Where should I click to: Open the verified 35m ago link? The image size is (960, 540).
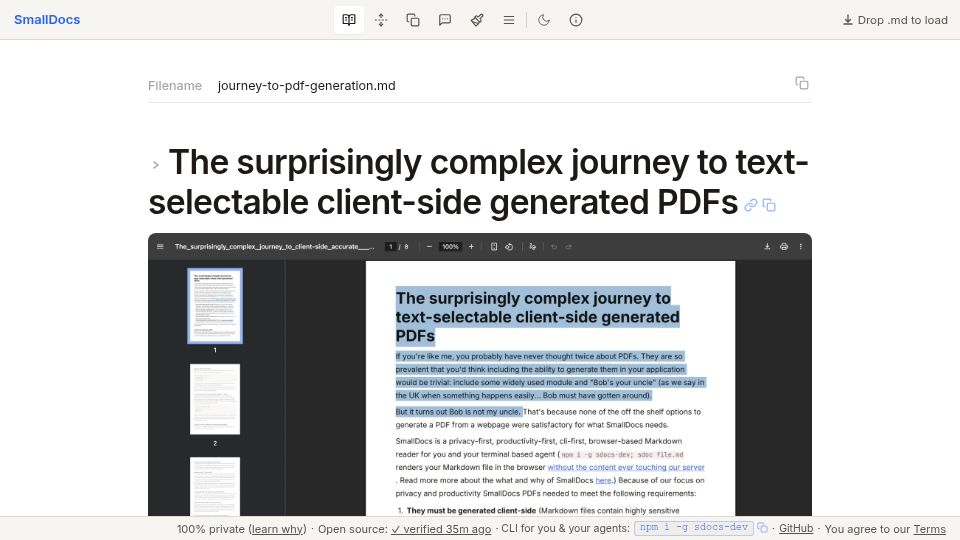click(441, 529)
